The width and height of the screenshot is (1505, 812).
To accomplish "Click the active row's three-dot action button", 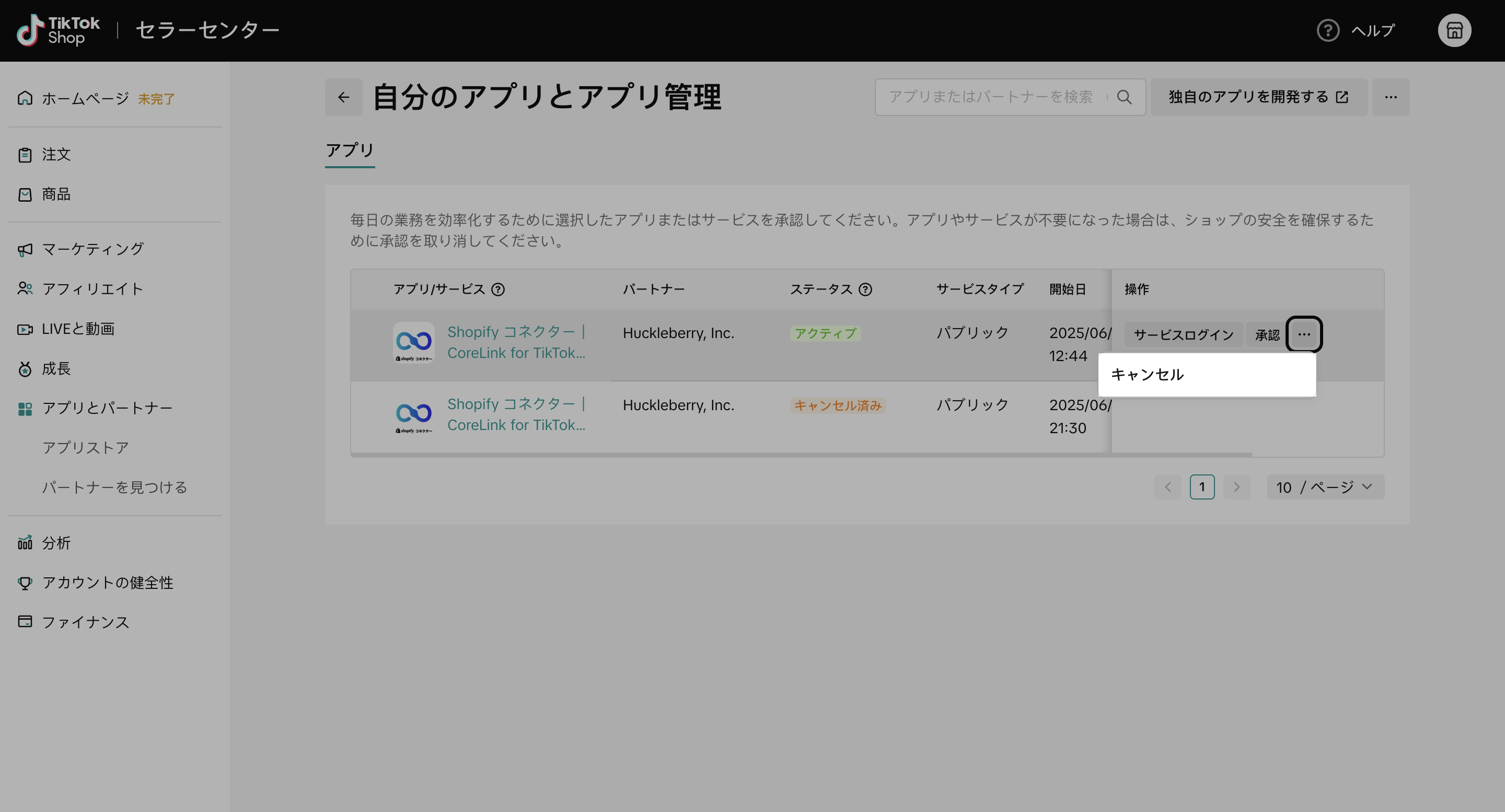I will (x=1303, y=334).
